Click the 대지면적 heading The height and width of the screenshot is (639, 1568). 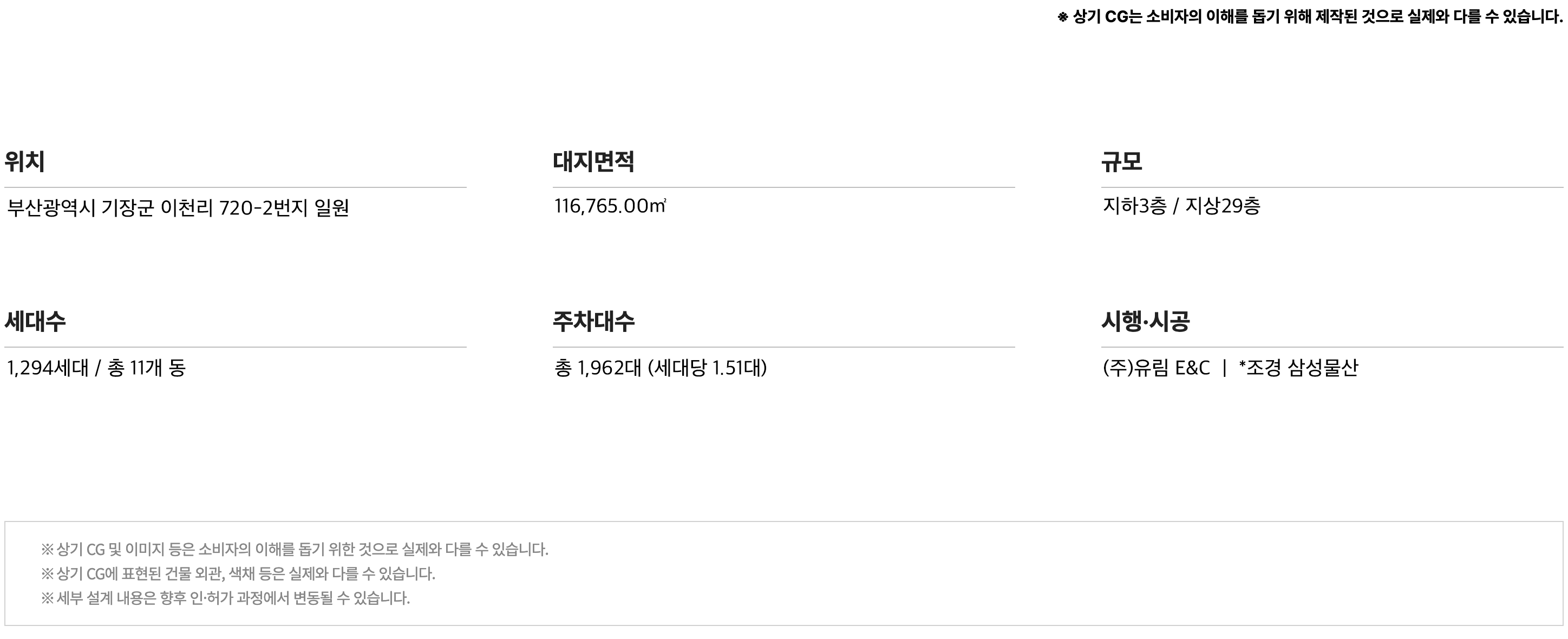point(593,161)
